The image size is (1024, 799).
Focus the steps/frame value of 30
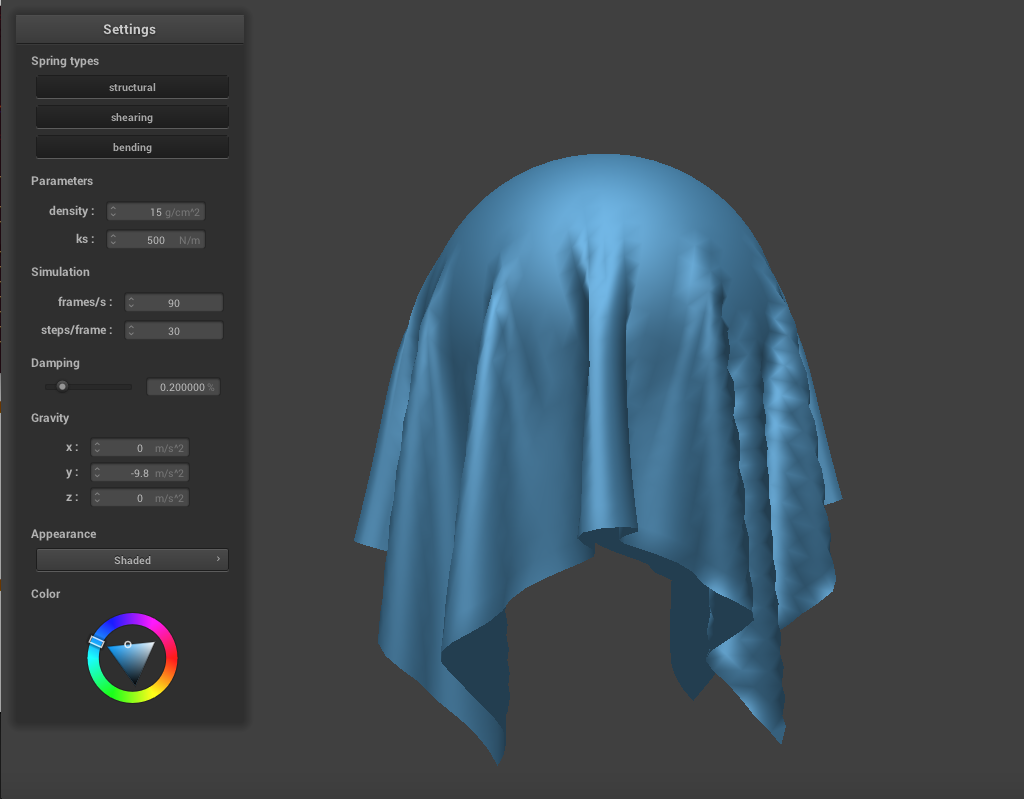pyautogui.click(x=175, y=331)
